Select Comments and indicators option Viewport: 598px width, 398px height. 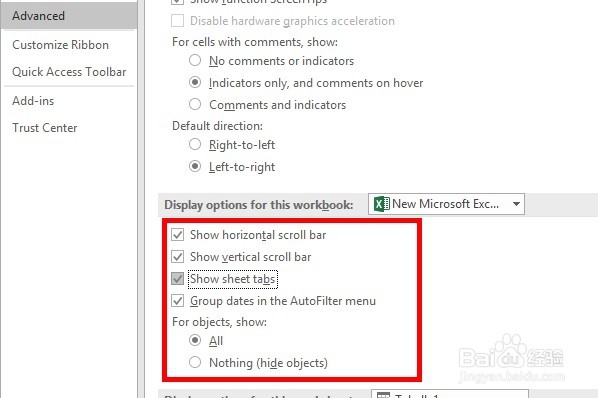point(195,104)
